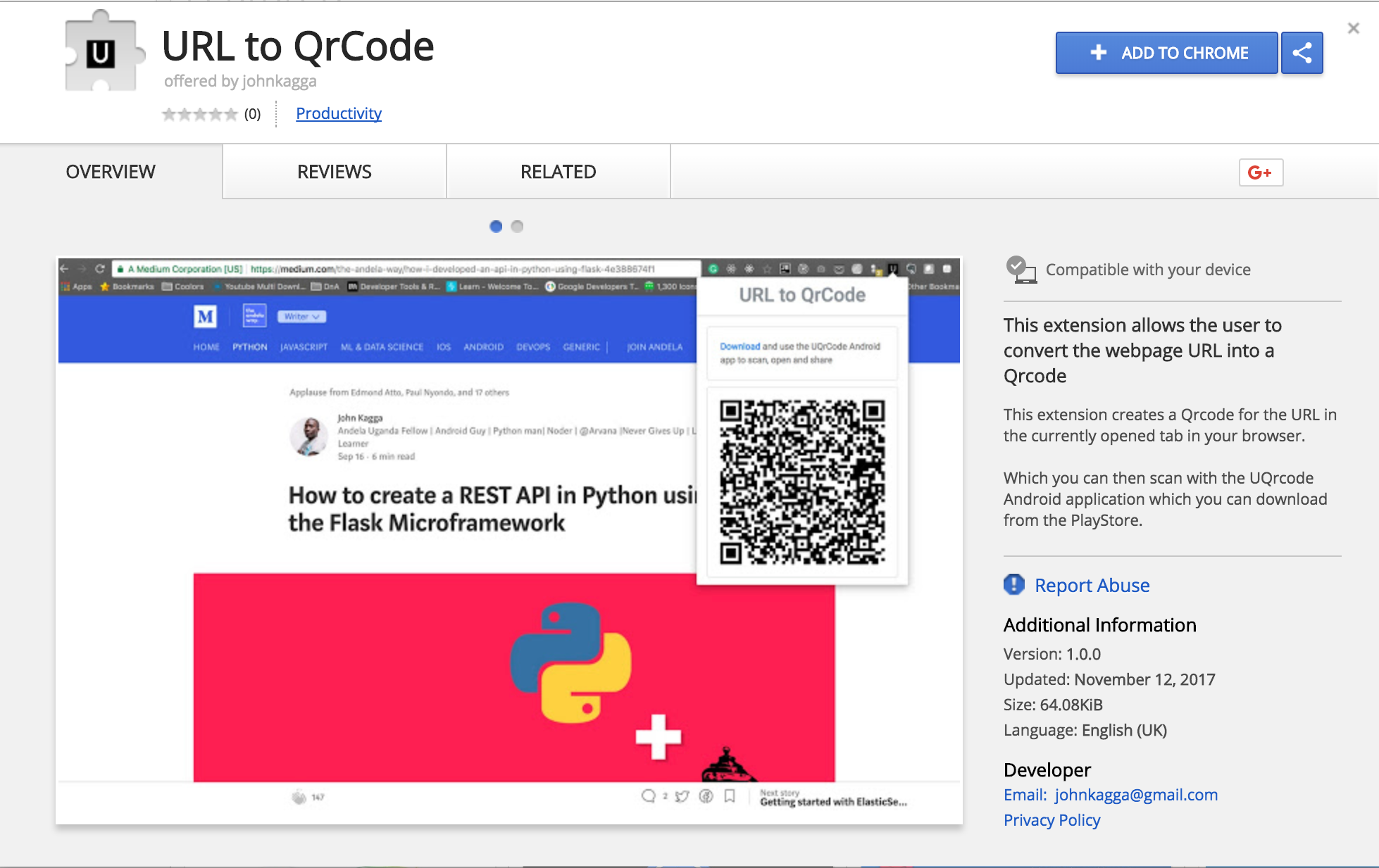
Task: Open the Productivity category link
Action: [339, 113]
